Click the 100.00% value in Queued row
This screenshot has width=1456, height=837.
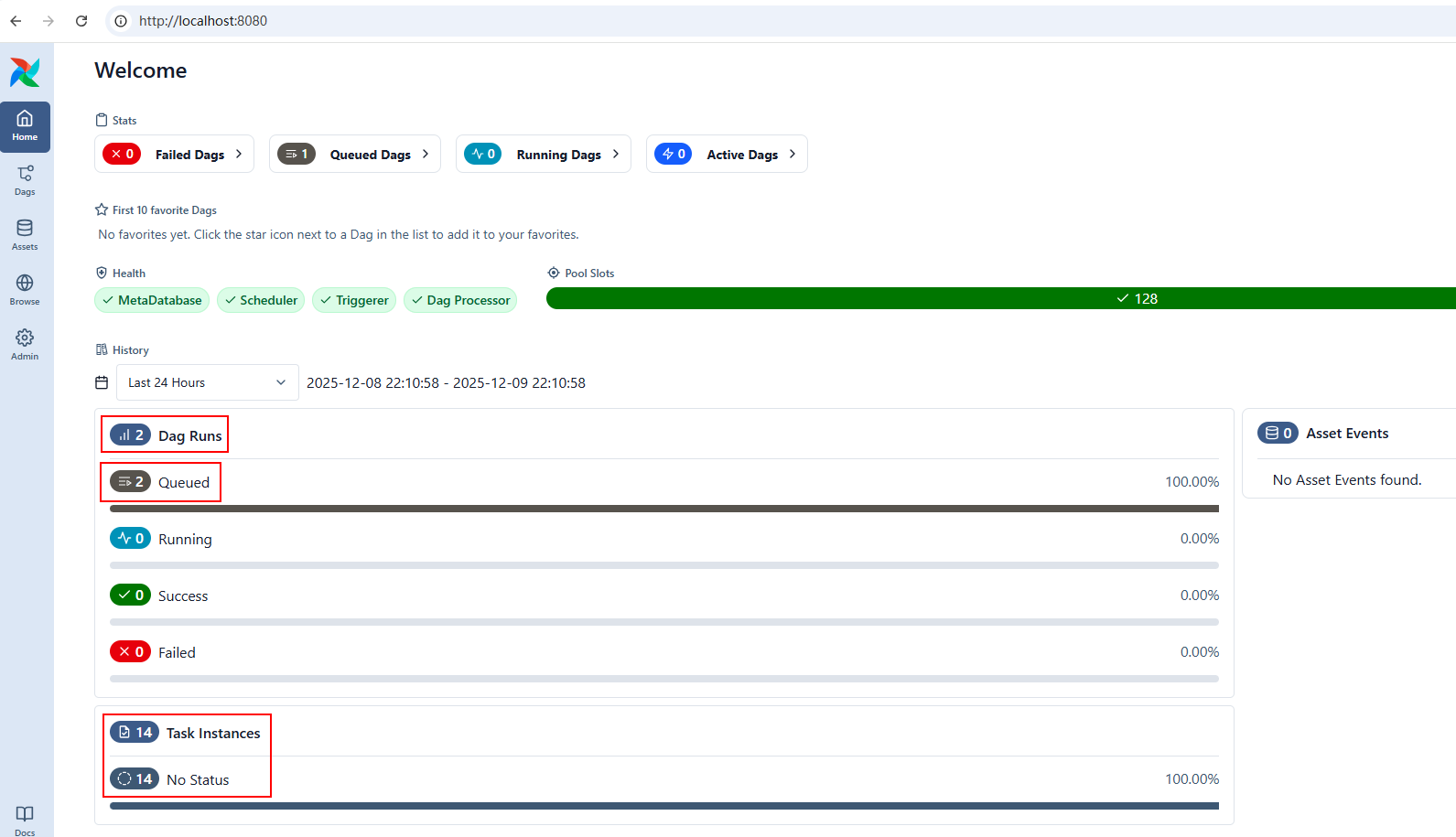coord(1192,482)
